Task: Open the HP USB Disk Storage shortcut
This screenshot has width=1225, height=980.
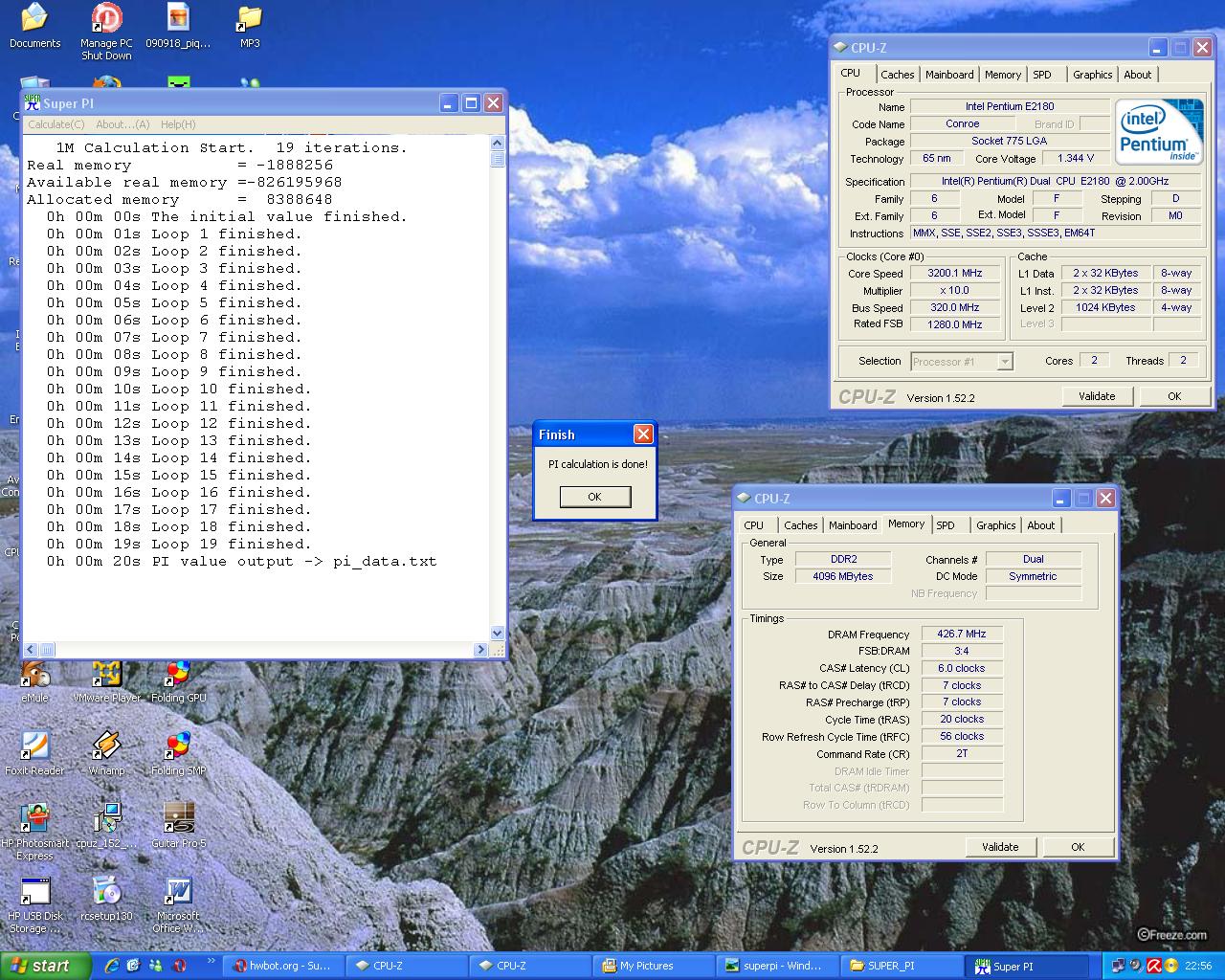Action: [34, 904]
